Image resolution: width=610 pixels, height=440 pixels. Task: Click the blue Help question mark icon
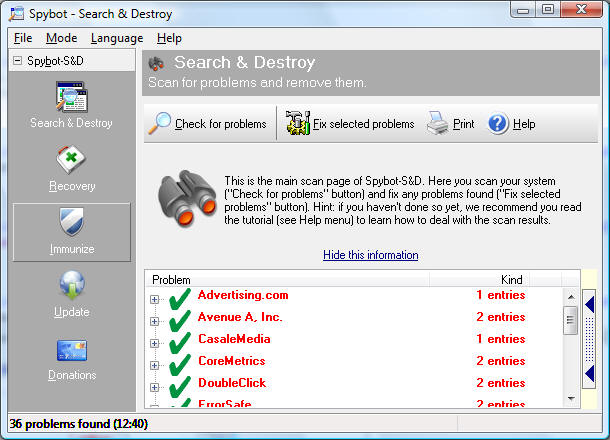pyautogui.click(x=498, y=124)
